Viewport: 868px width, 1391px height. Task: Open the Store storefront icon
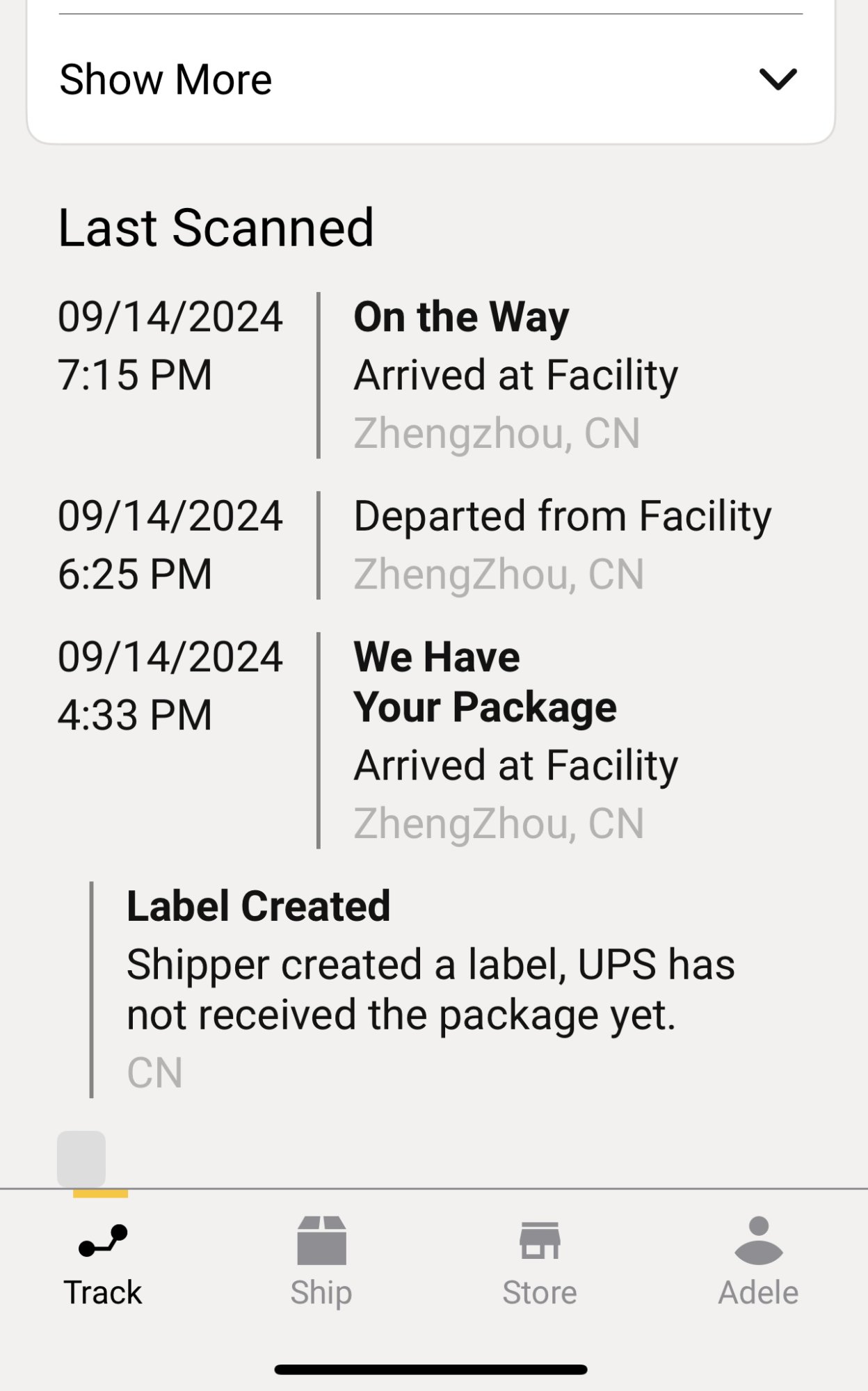click(540, 1240)
